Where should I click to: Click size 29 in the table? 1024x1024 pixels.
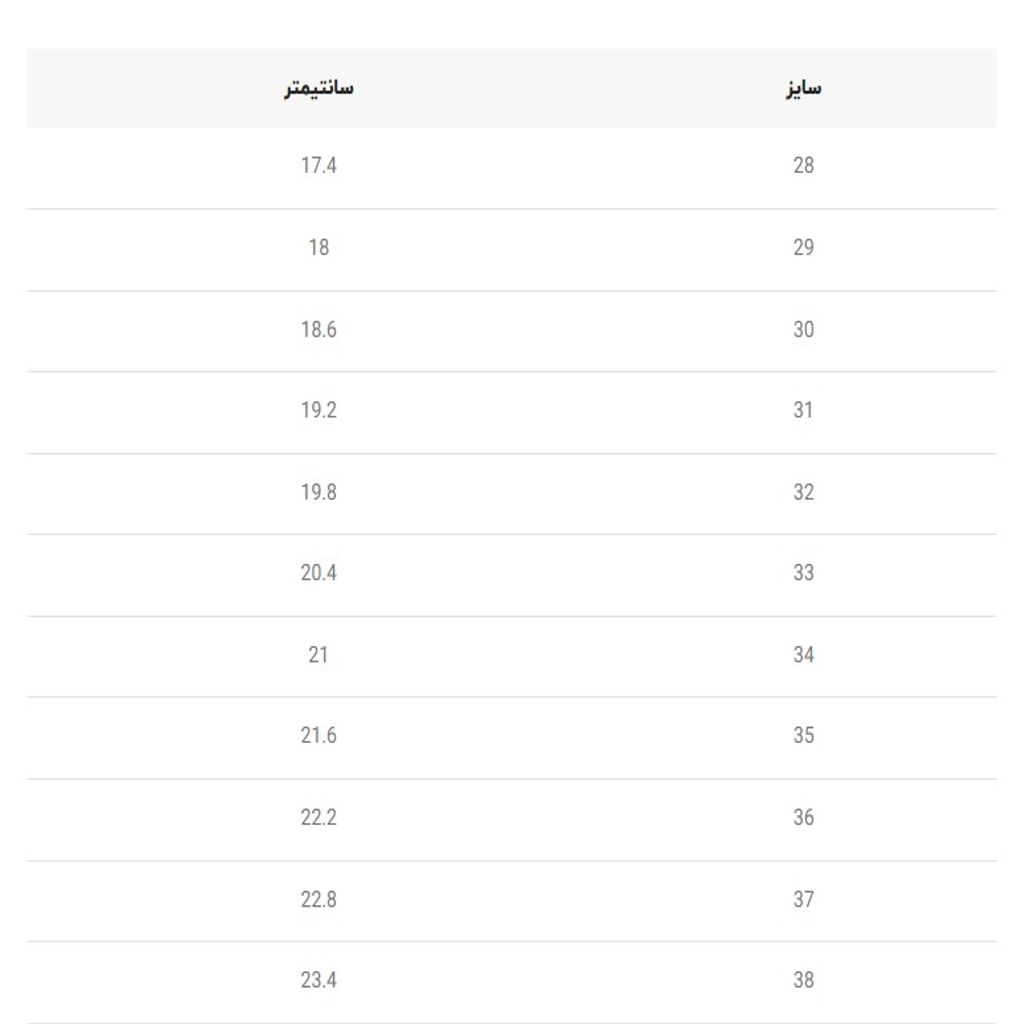(803, 248)
